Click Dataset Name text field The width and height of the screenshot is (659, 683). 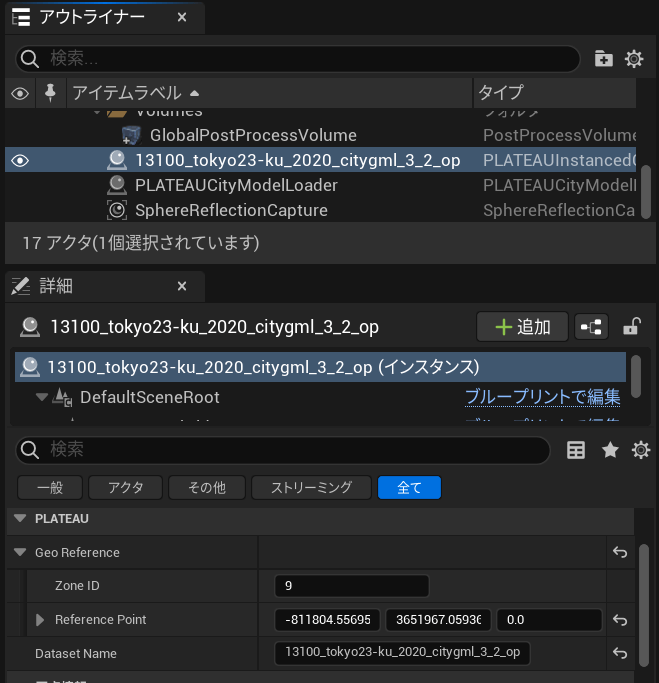[x=402, y=653]
